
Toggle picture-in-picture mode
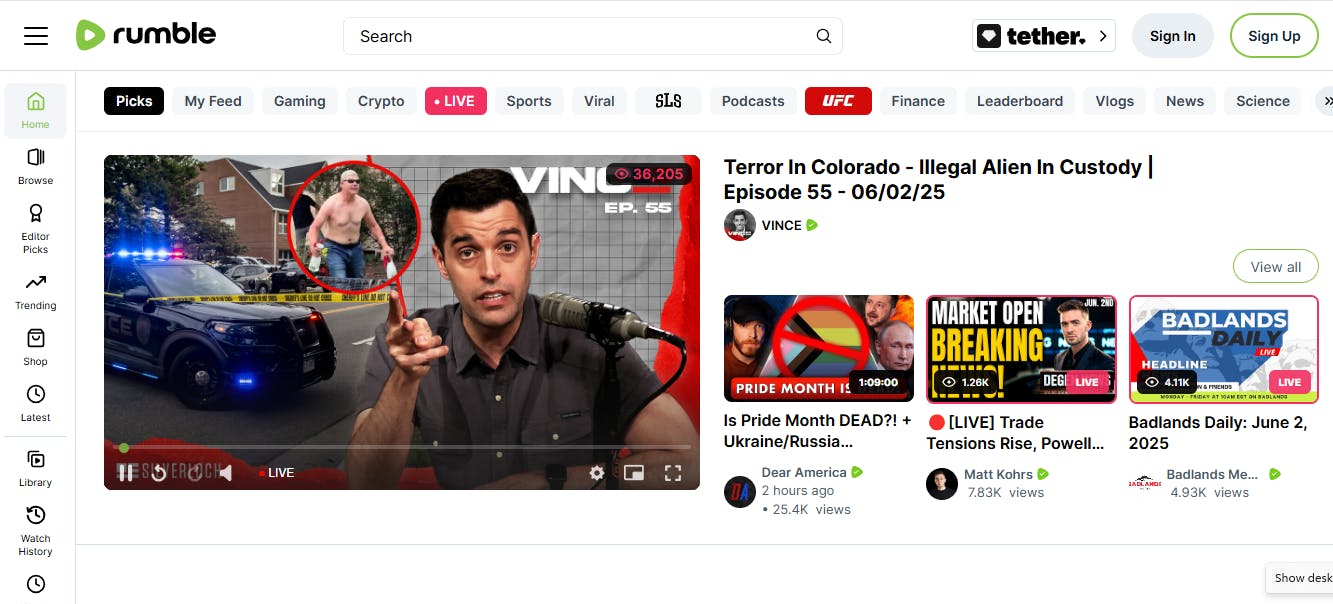tap(634, 473)
